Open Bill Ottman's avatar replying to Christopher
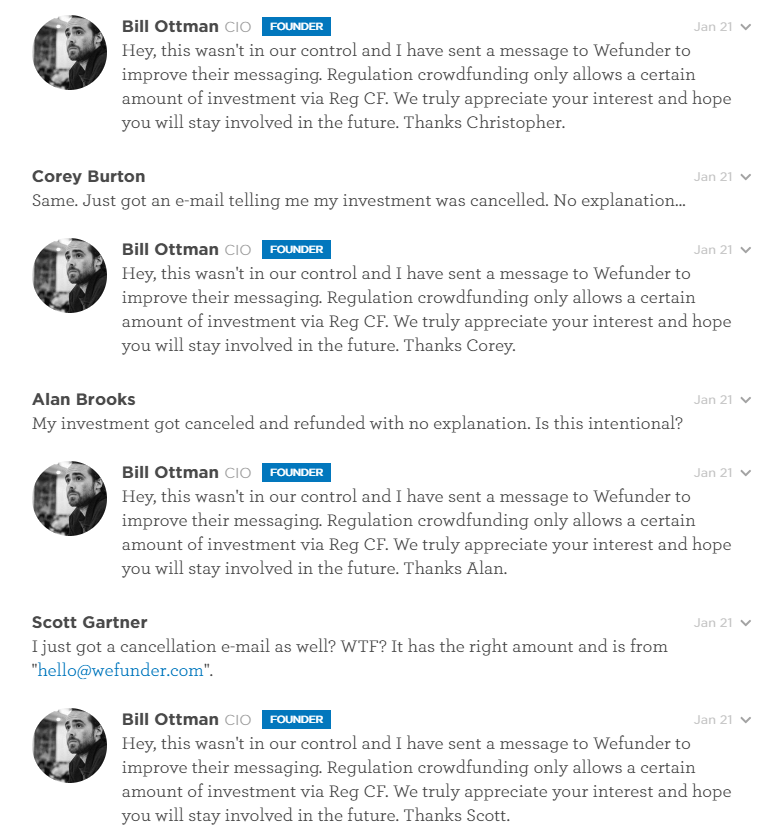The width and height of the screenshot is (783, 839). click(x=70, y=52)
